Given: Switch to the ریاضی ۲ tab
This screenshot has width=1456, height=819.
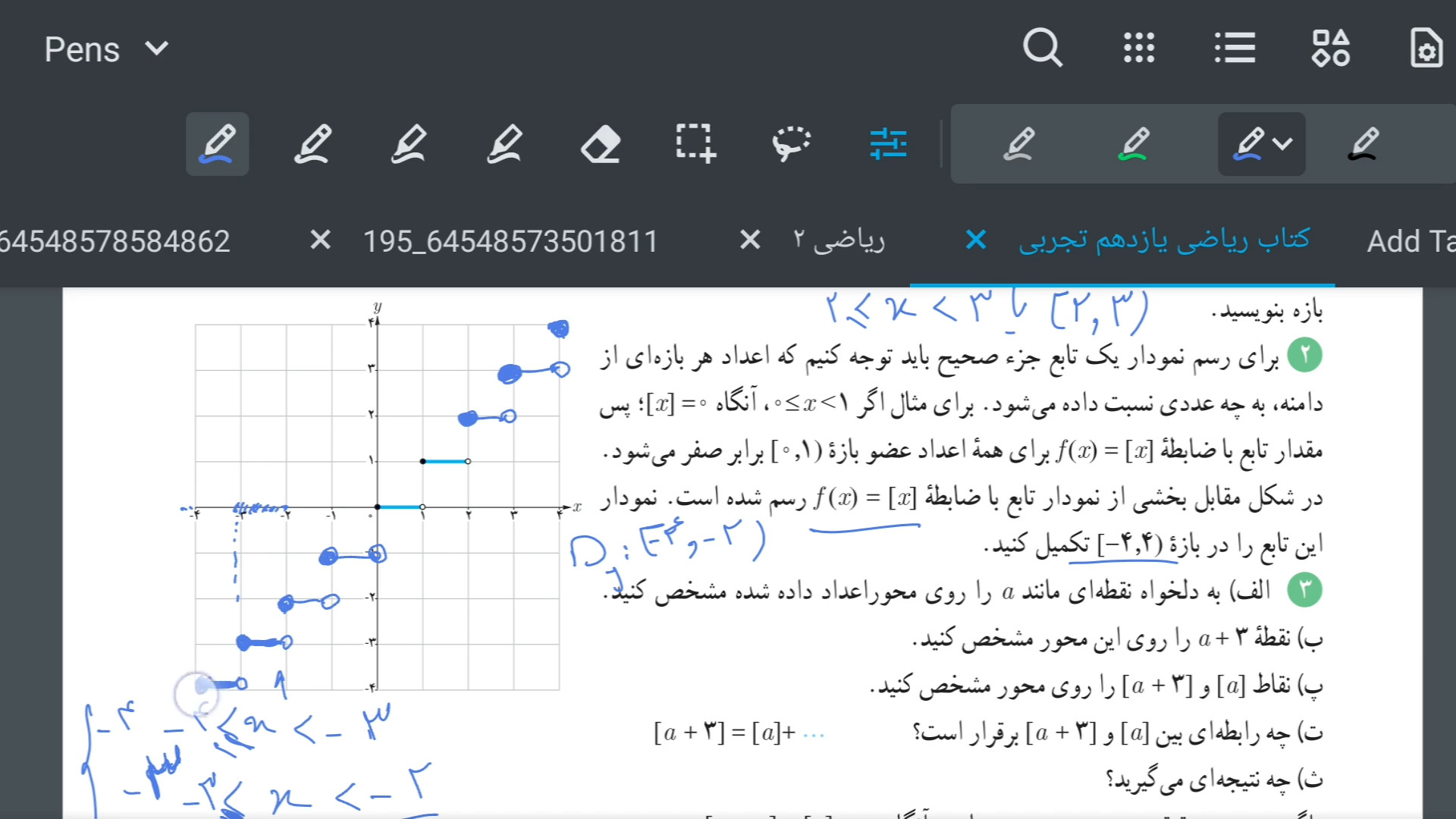Looking at the screenshot, I should pyautogui.click(x=839, y=240).
